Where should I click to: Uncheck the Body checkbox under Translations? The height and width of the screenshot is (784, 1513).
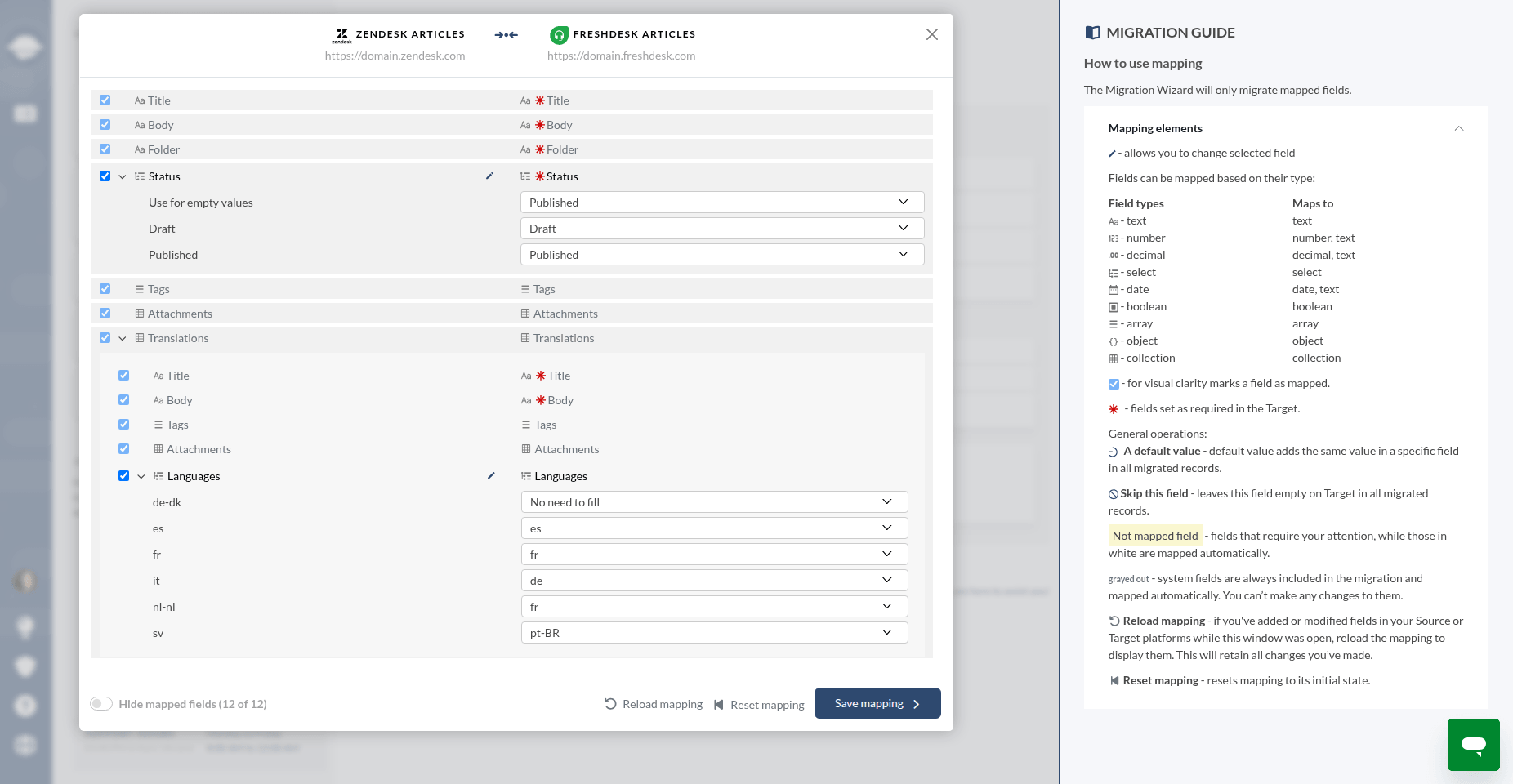click(123, 399)
